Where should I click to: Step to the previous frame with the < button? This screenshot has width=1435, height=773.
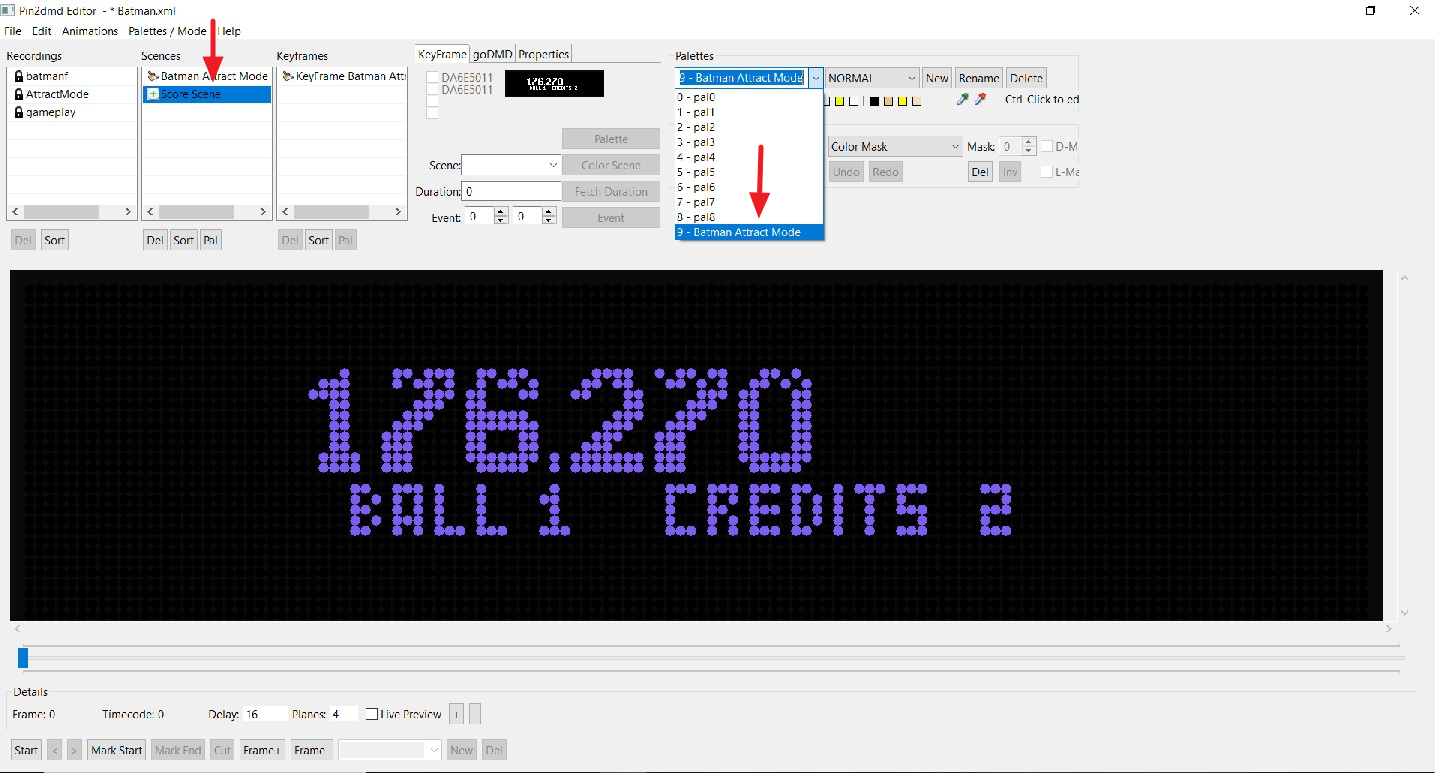point(55,750)
